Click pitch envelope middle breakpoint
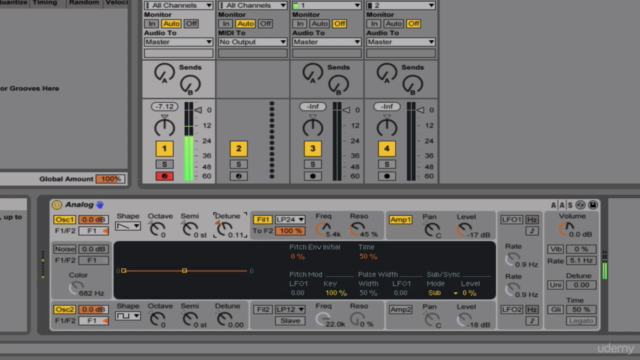640x360 pixels. click(184, 271)
